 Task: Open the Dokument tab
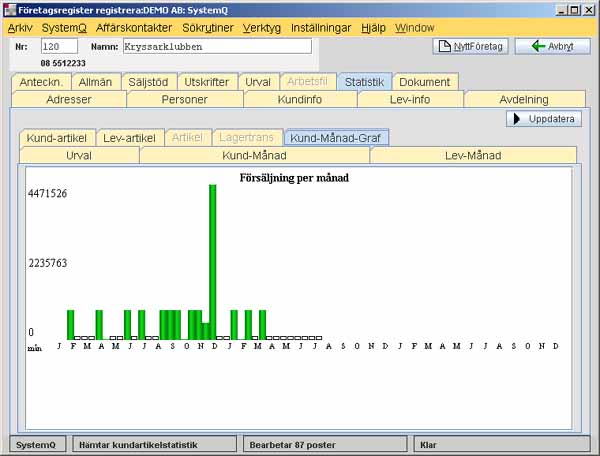tap(425, 82)
